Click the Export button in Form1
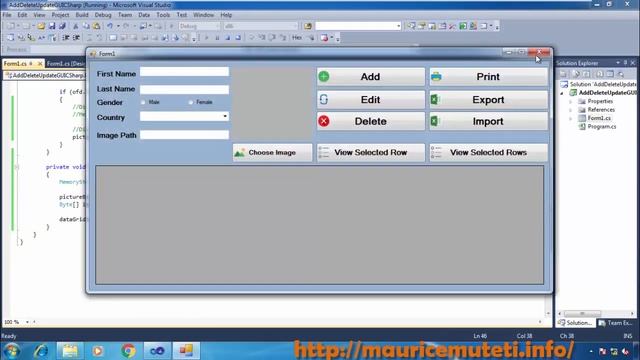Image resolution: width=640 pixels, height=360 pixels. tap(488, 100)
